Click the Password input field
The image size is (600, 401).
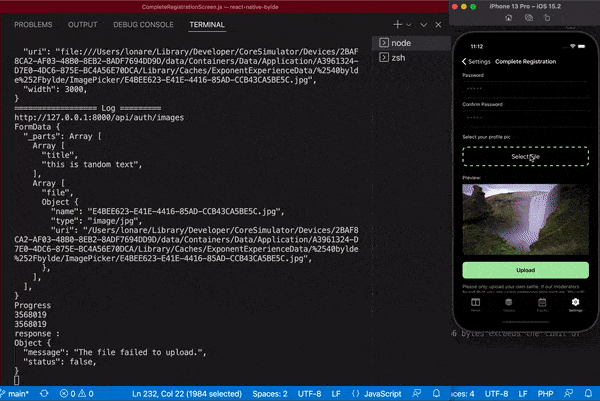pos(525,88)
